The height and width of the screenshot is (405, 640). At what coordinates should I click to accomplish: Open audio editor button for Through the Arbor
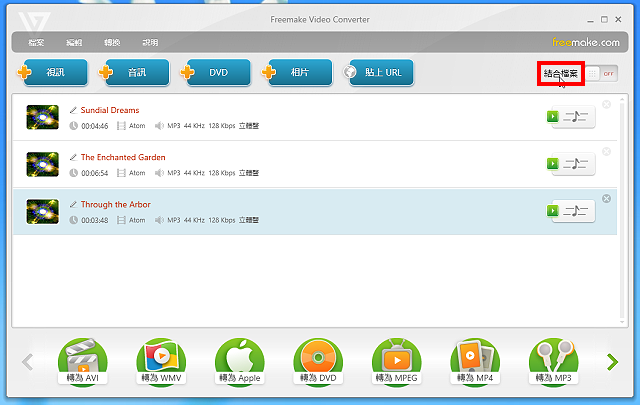click(576, 211)
